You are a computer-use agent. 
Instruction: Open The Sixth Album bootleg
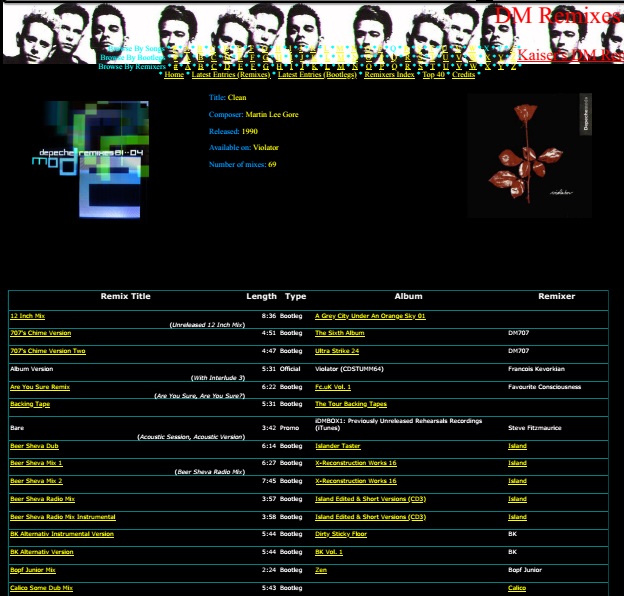pyautogui.click(x=339, y=333)
